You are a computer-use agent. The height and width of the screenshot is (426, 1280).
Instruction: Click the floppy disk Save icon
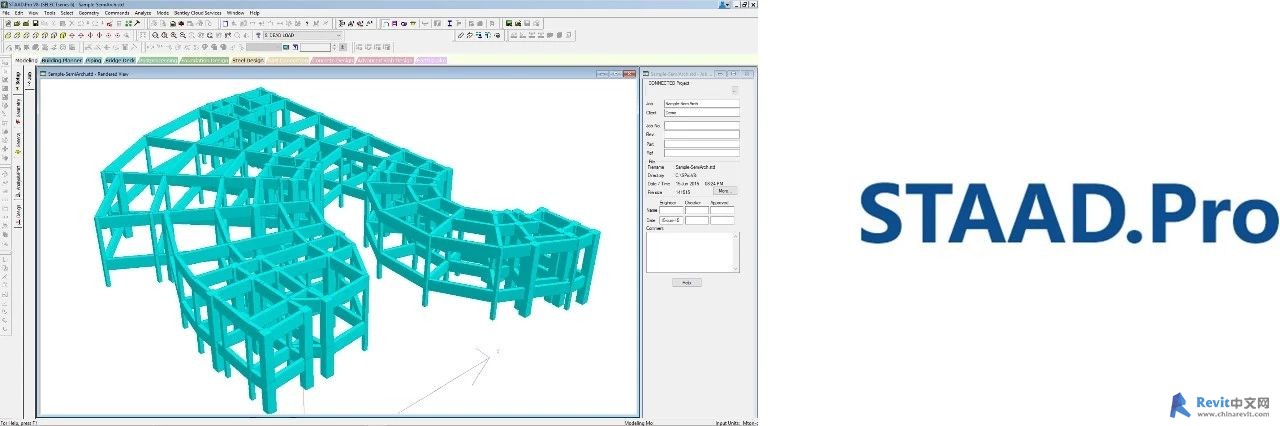click(x=35, y=23)
